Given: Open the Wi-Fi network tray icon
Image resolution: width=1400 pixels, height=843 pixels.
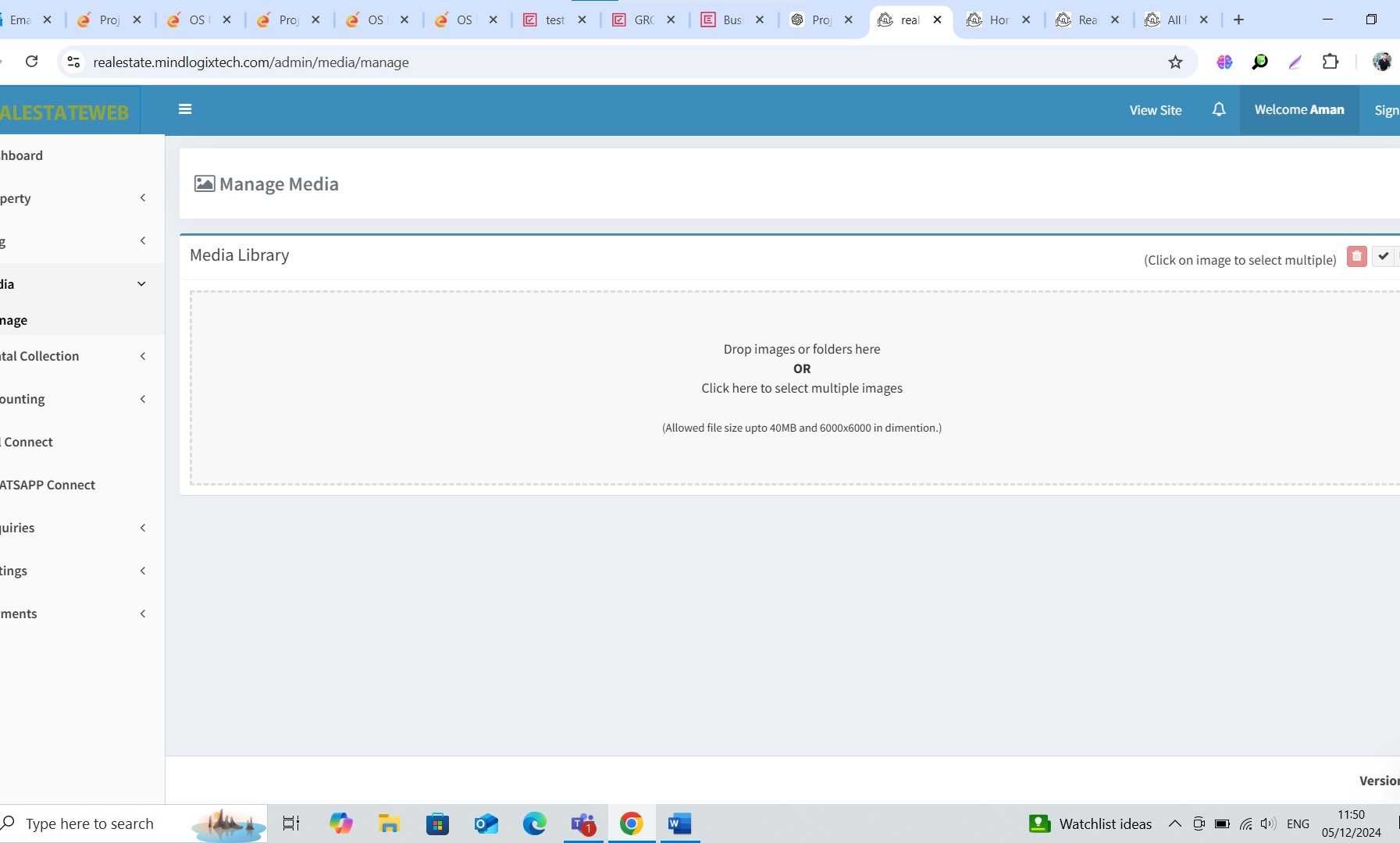Looking at the screenshot, I should pos(1246,823).
